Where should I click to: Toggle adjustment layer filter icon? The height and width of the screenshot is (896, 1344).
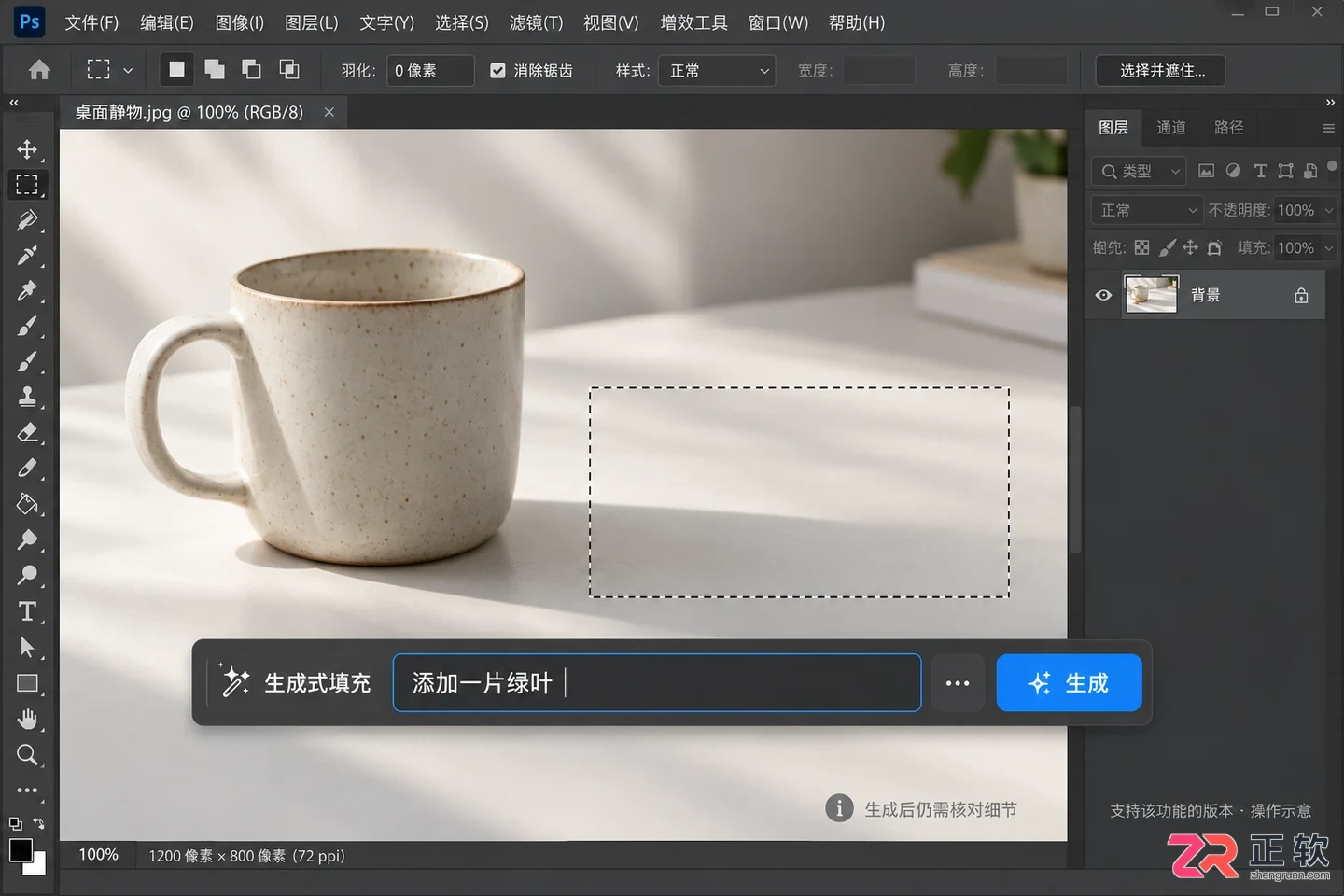(1233, 171)
